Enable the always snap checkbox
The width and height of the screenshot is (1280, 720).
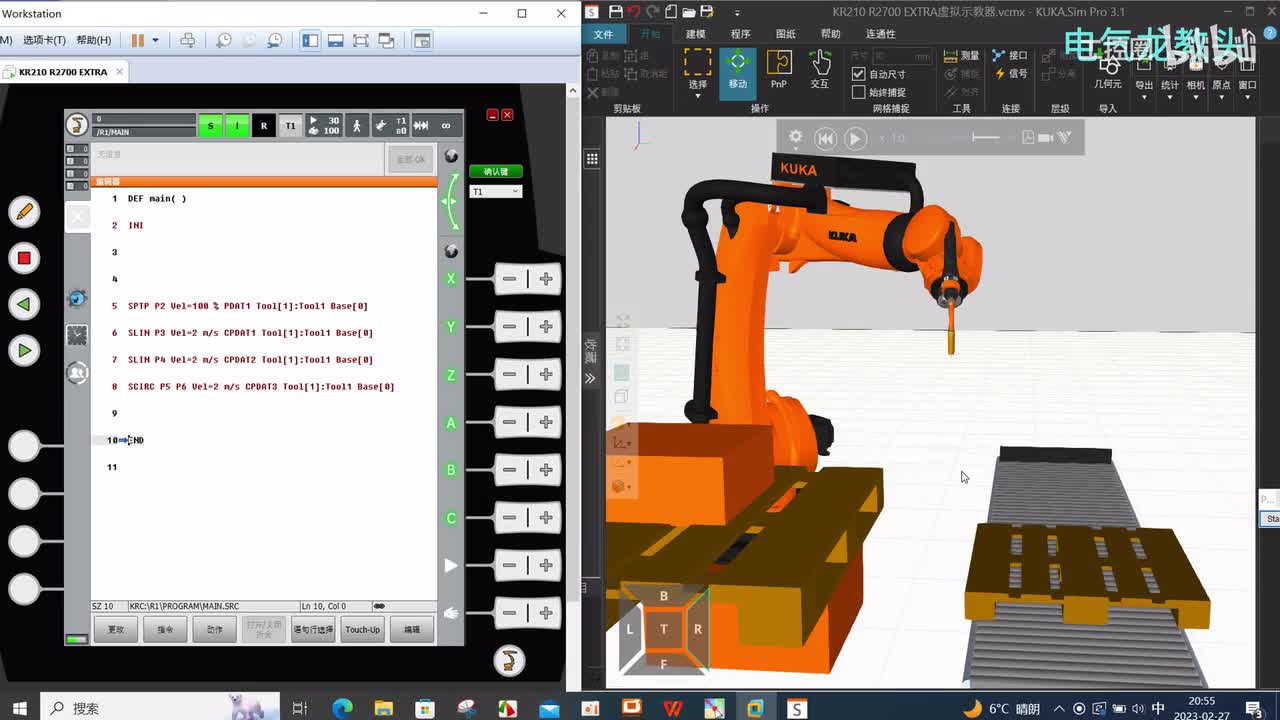coord(858,92)
